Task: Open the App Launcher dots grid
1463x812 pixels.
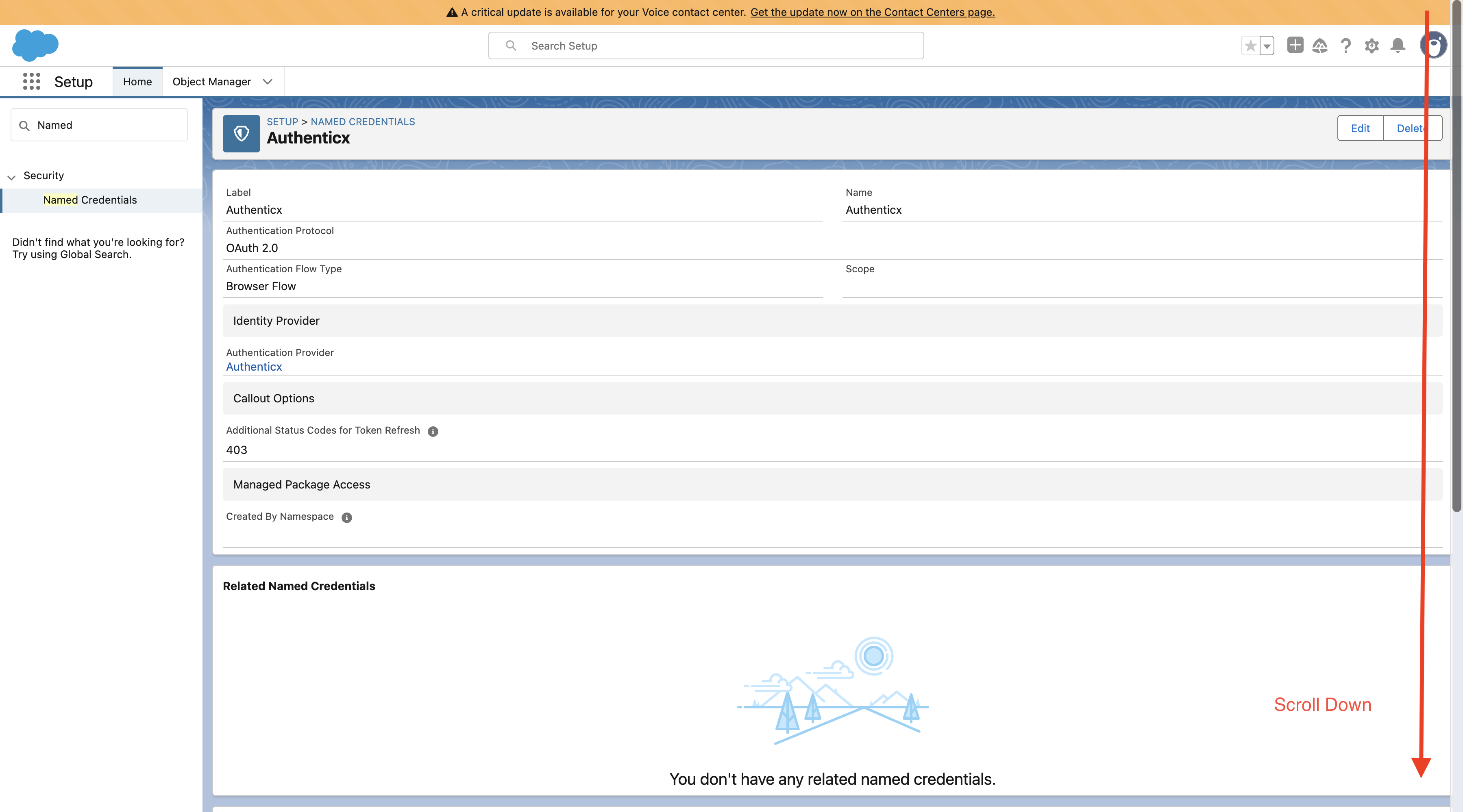Action: tap(32, 81)
